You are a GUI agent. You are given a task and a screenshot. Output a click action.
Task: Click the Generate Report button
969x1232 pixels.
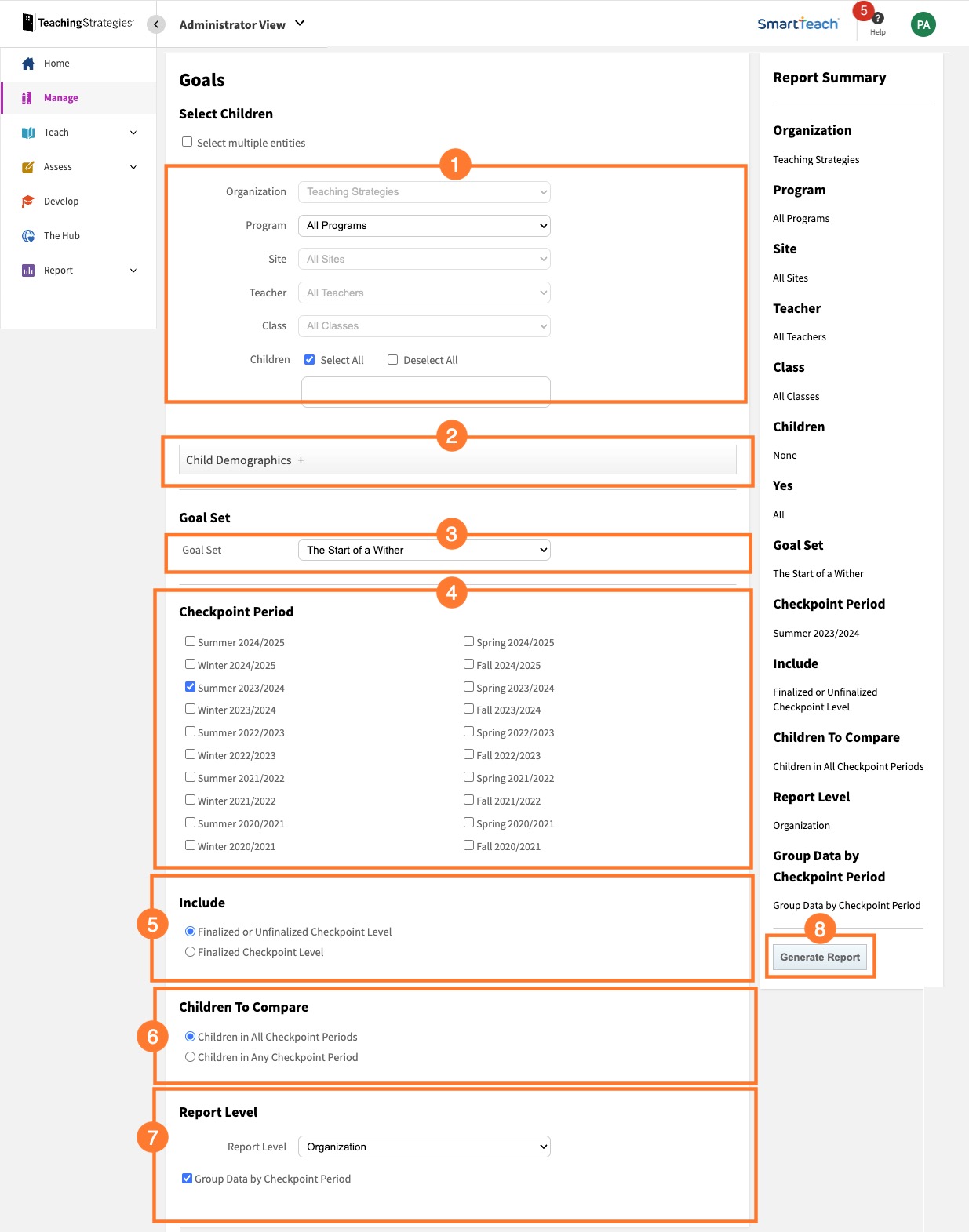(x=820, y=957)
